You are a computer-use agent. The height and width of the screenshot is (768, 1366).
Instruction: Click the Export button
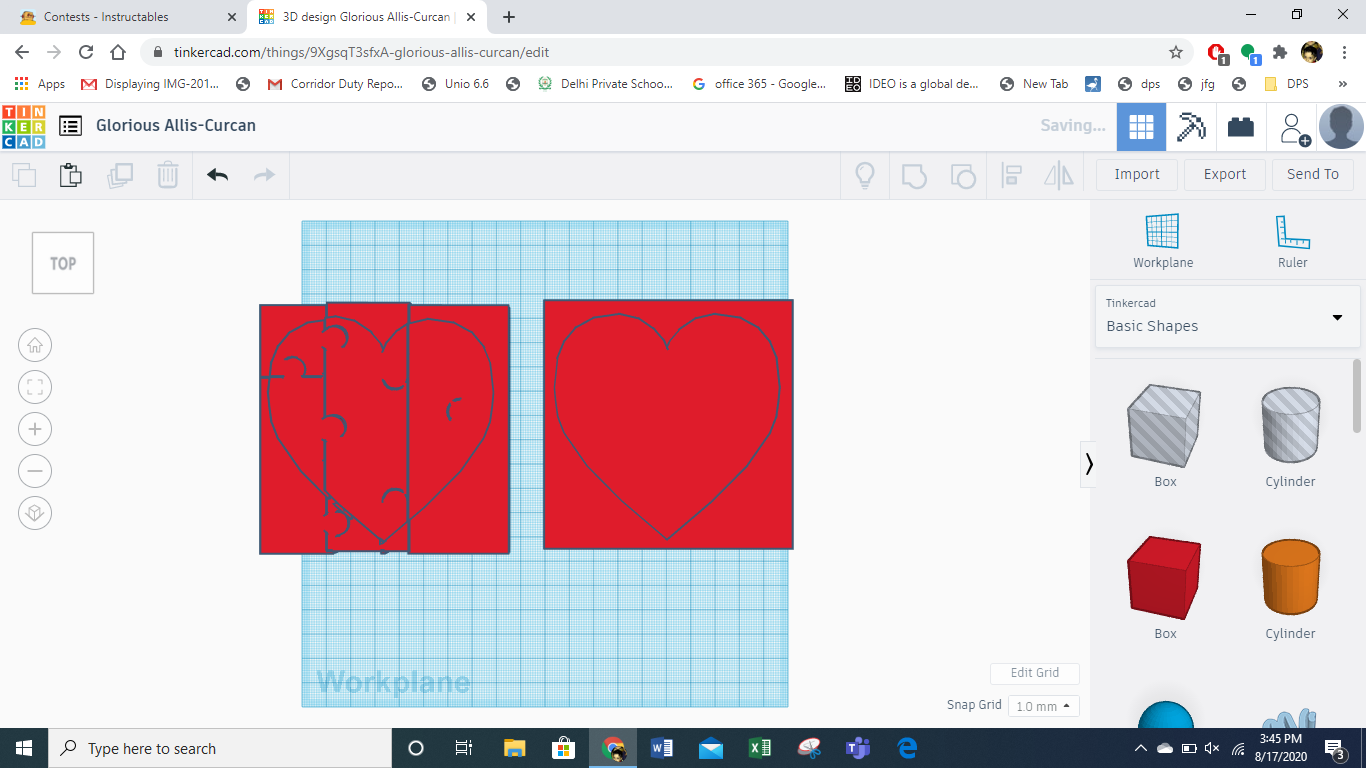coord(1225,174)
